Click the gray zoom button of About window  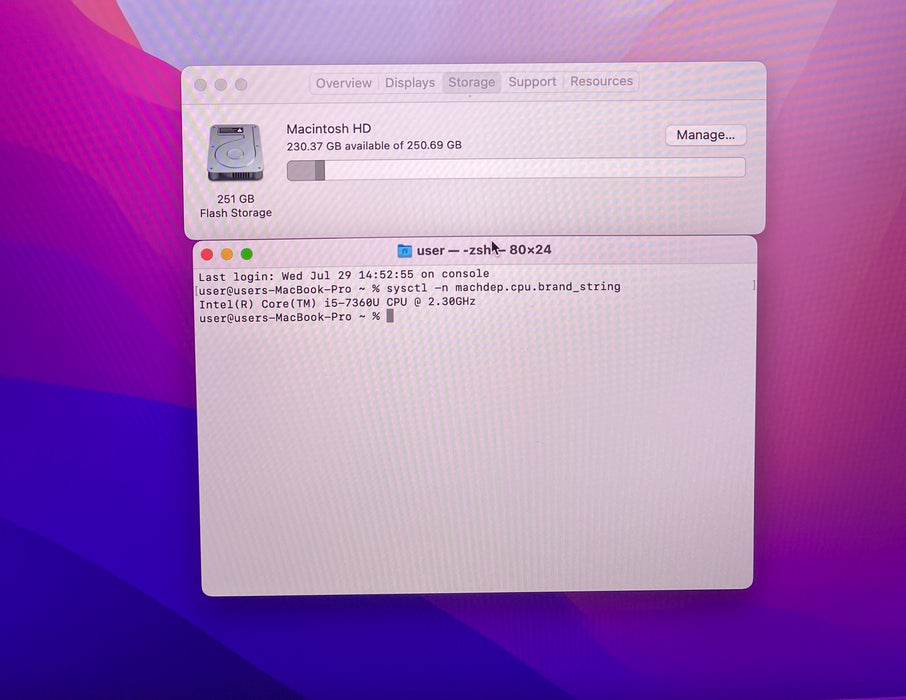point(241,84)
